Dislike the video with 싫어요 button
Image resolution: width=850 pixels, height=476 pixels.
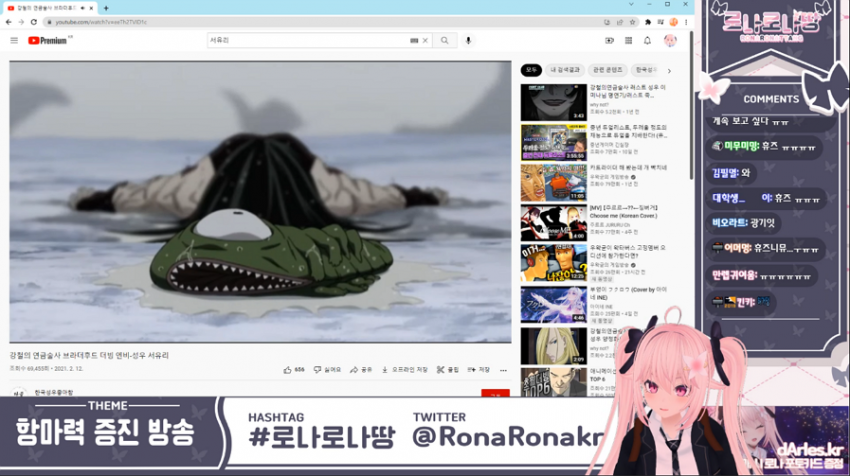coord(327,370)
